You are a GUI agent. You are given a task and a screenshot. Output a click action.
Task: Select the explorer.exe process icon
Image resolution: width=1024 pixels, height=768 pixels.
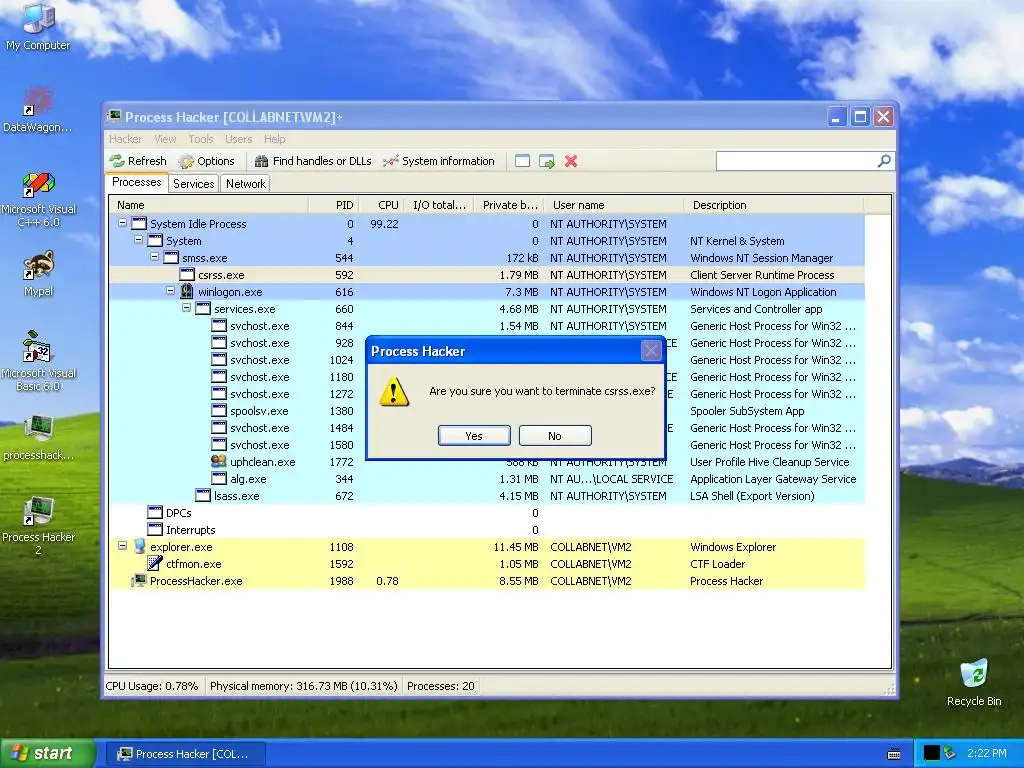pos(139,547)
